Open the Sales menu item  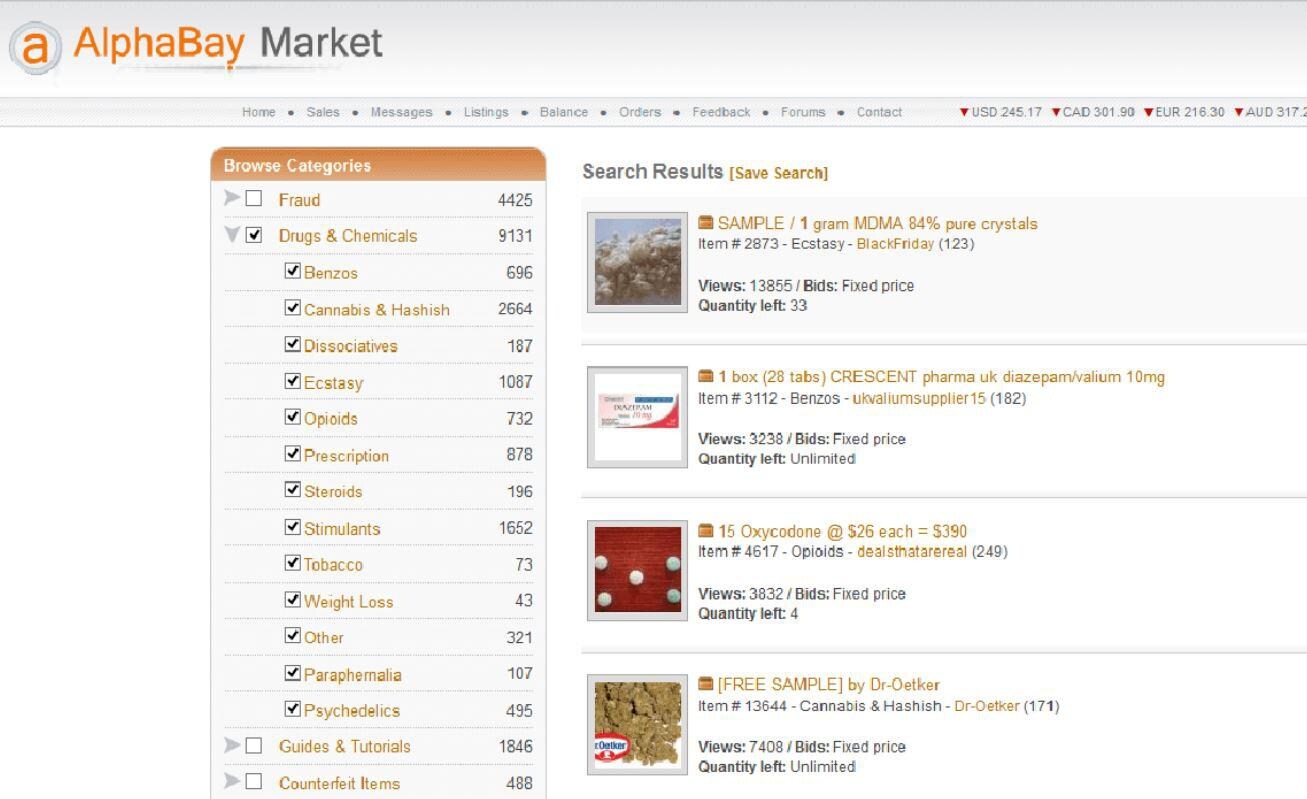(x=323, y=112)
